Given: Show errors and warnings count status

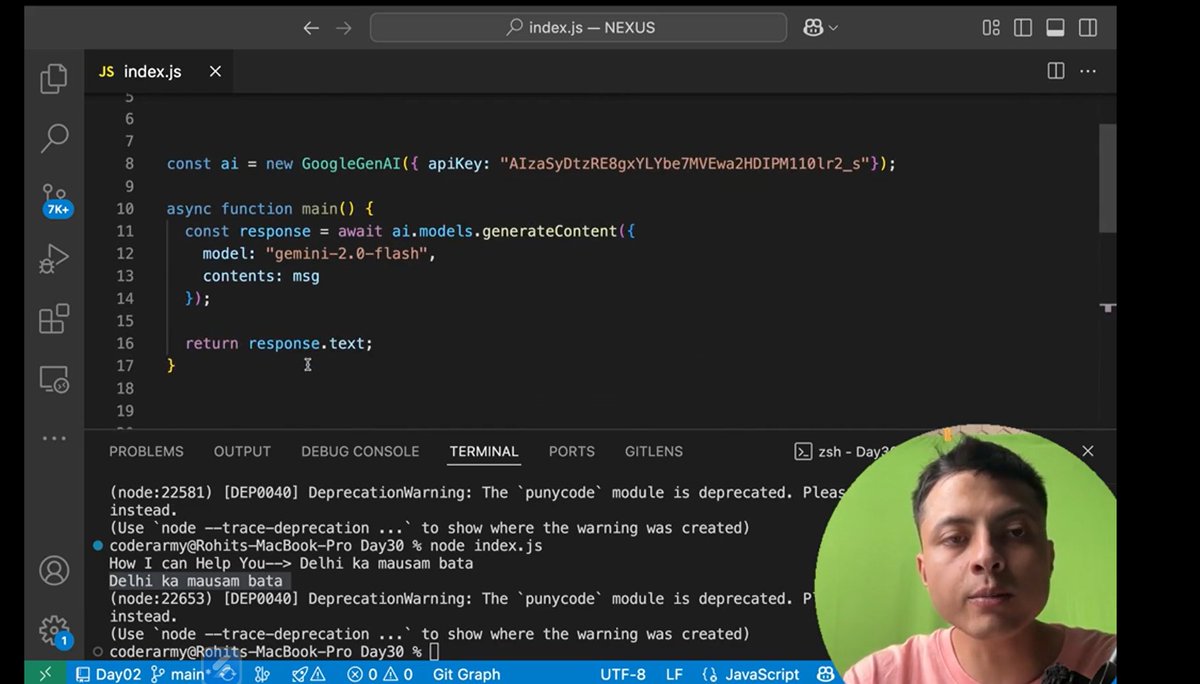Looking at the screenshot, I should 380,674.
